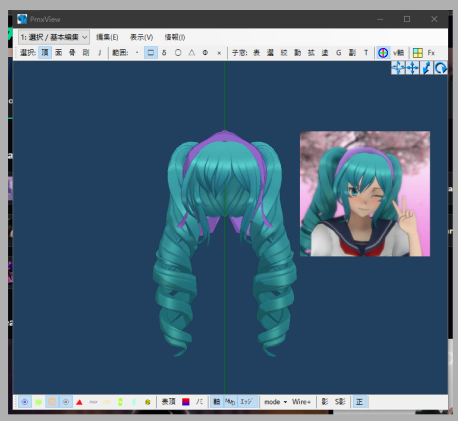Open the 副 sub-window
The image size is (458, 421).
coord(352,53)
